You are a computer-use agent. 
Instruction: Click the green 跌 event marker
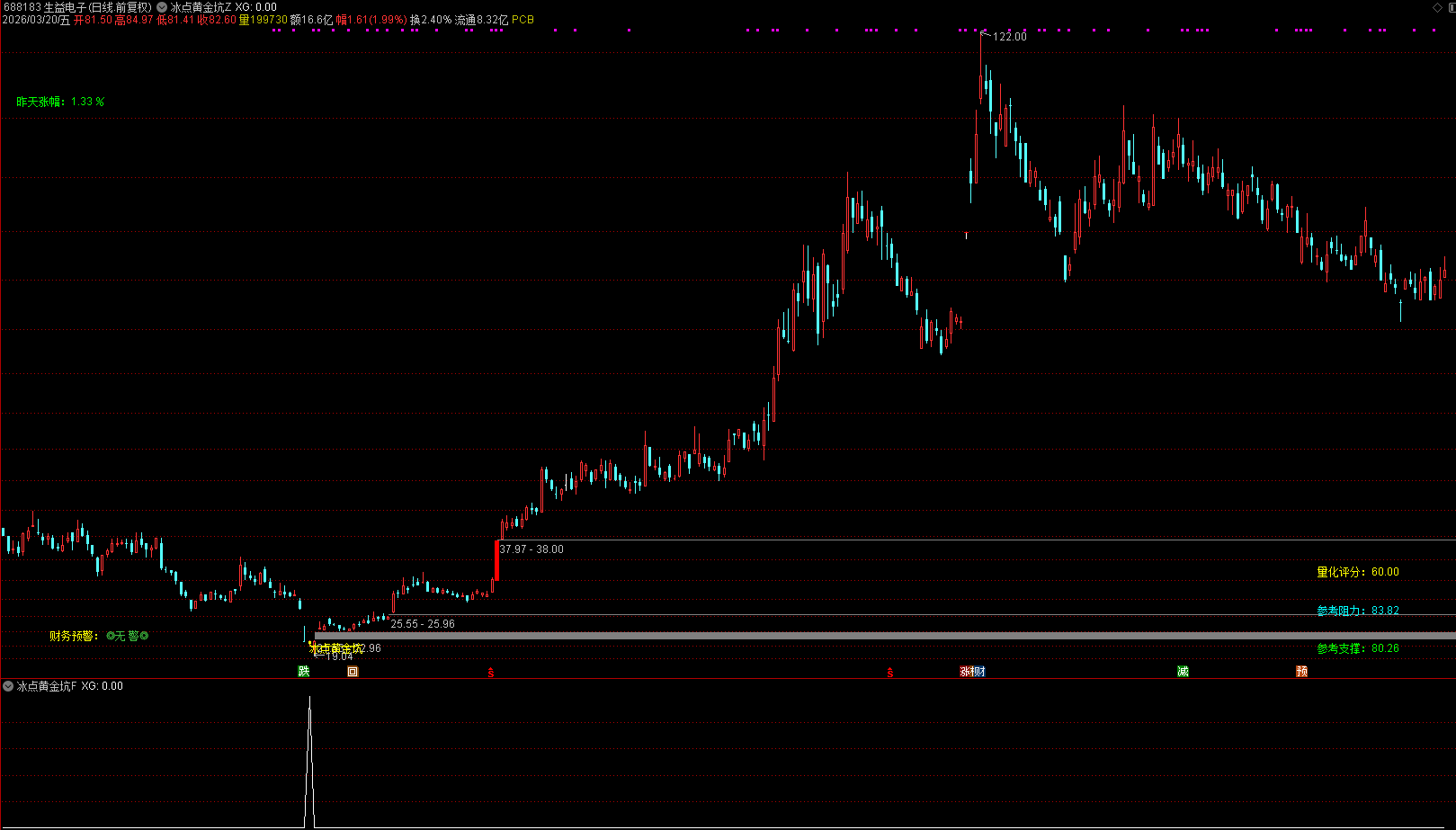click(304, 672)
